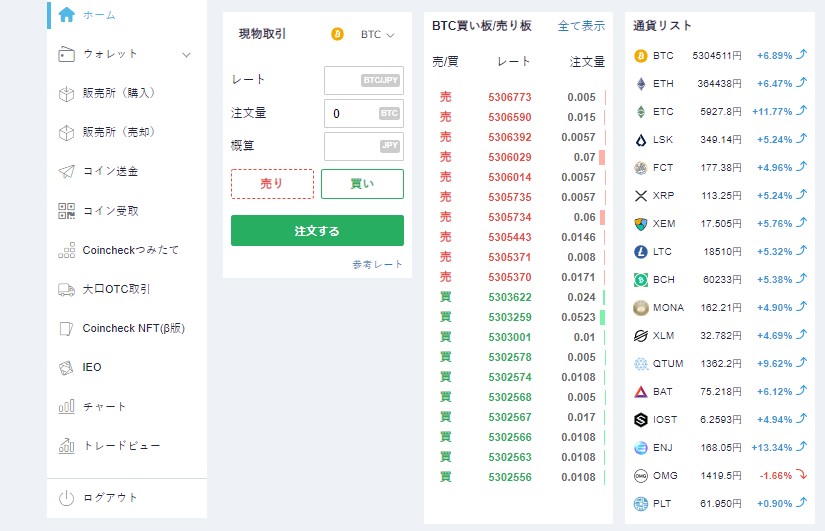The height and width of the screenshot is (531, 825).
Task: Open the BTC currency dropdown
Action: click(x=377, y=35)
